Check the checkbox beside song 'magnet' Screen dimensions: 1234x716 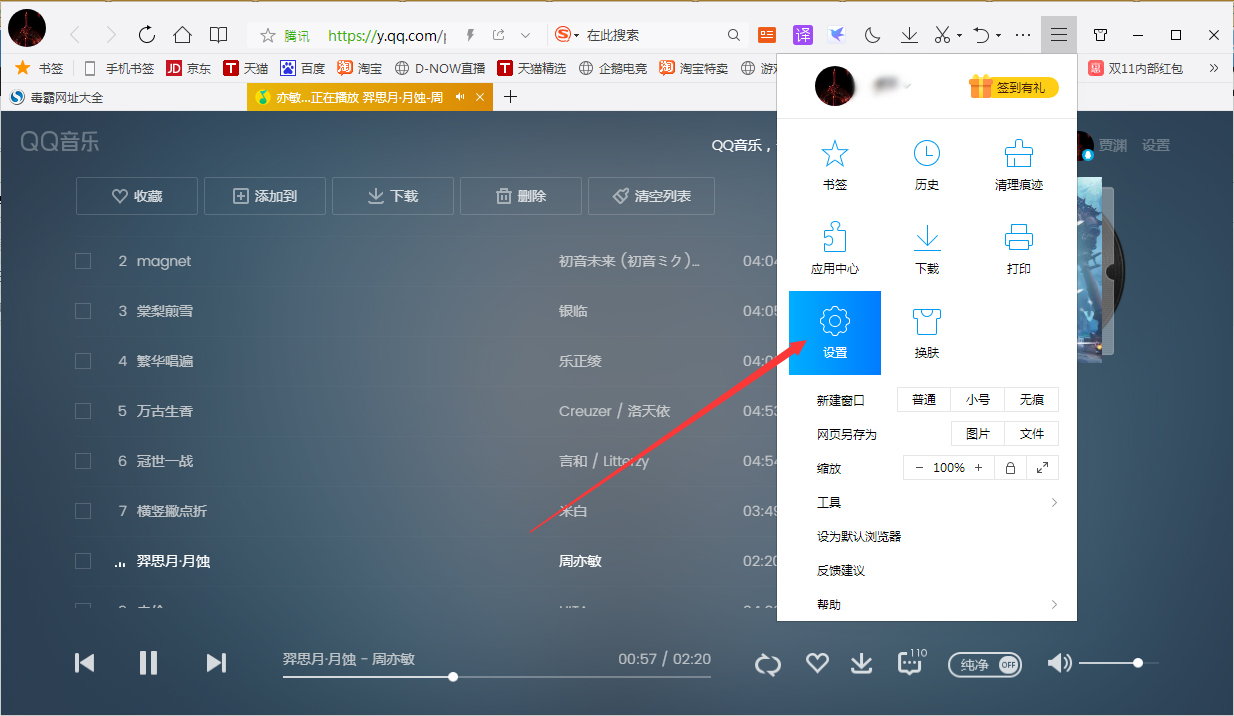82,261
